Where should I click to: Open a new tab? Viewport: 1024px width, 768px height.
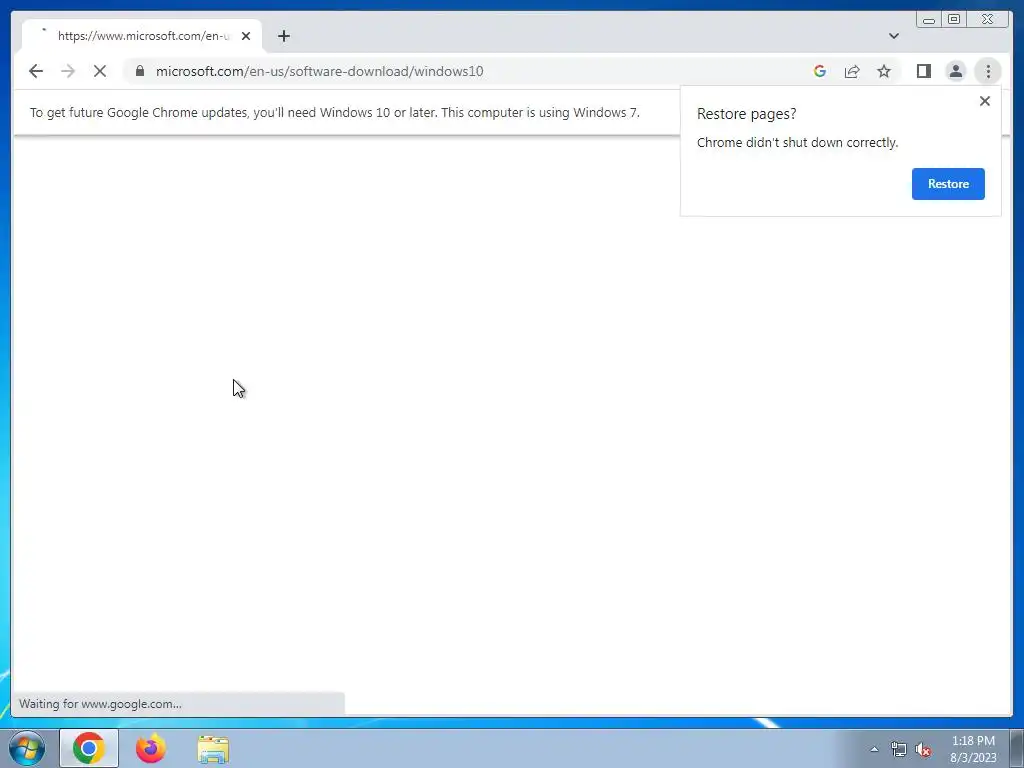(x=283, y=36)
